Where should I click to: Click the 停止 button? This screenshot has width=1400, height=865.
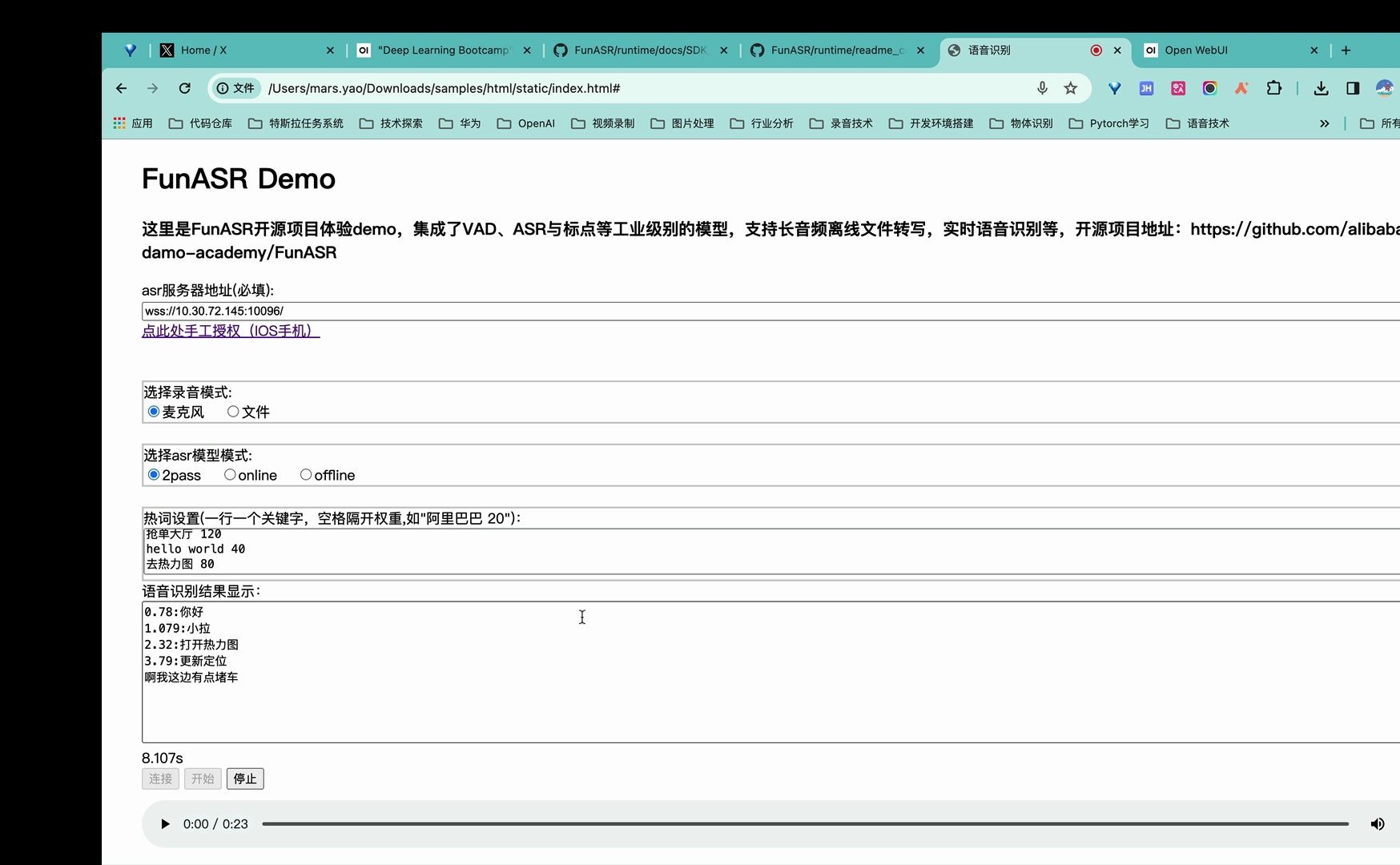(x=245, y=778)
